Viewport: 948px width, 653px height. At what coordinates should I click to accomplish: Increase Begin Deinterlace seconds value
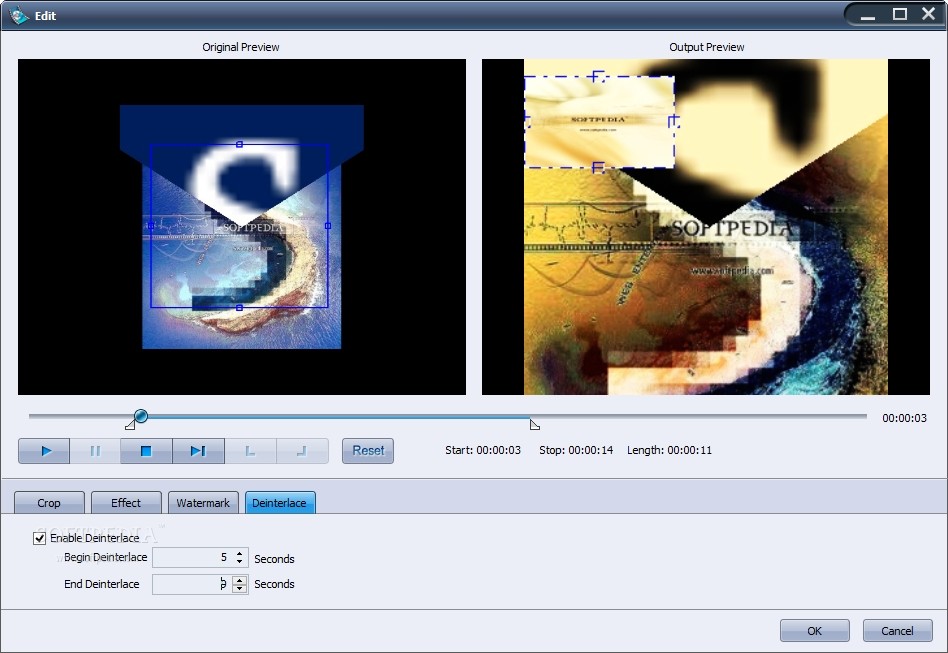pyautogui.click(x=240, y=553)
